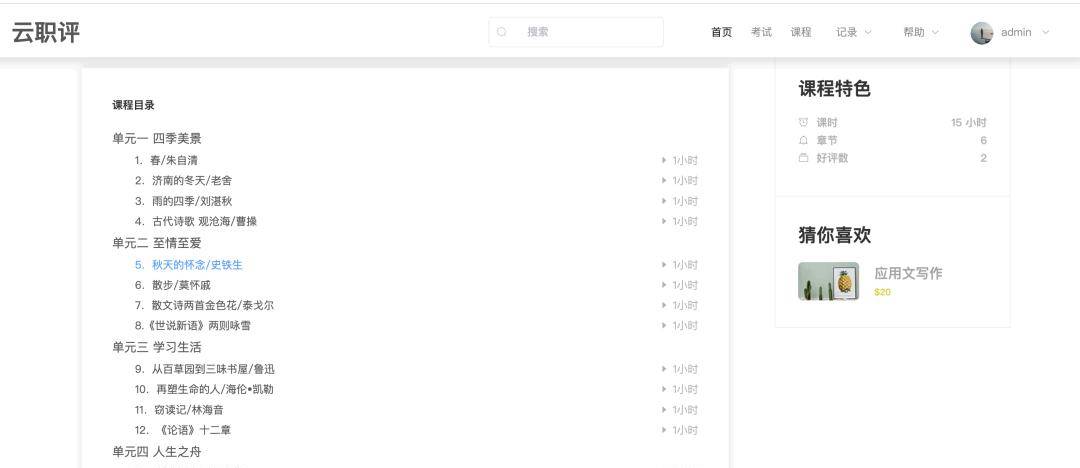Click the bell icon beside 章节
1080x468 pixels.
point(803,140)
